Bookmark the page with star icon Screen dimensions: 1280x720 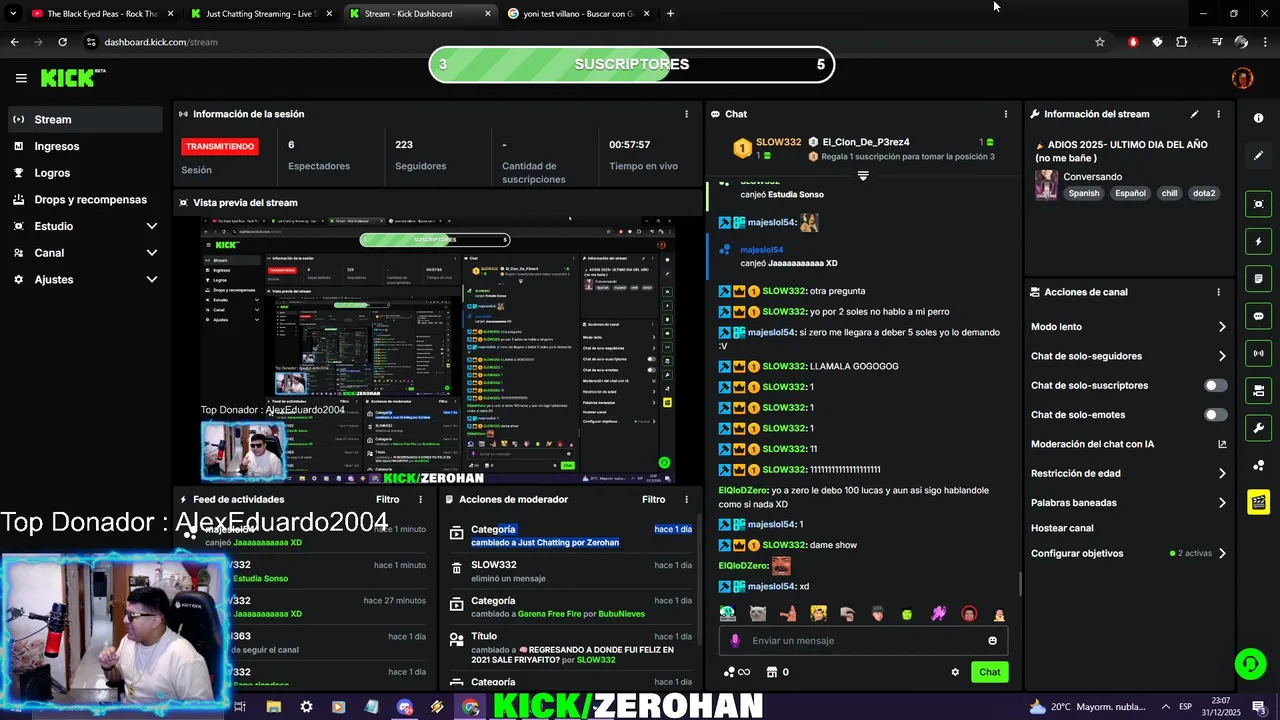click(1100, 42)
